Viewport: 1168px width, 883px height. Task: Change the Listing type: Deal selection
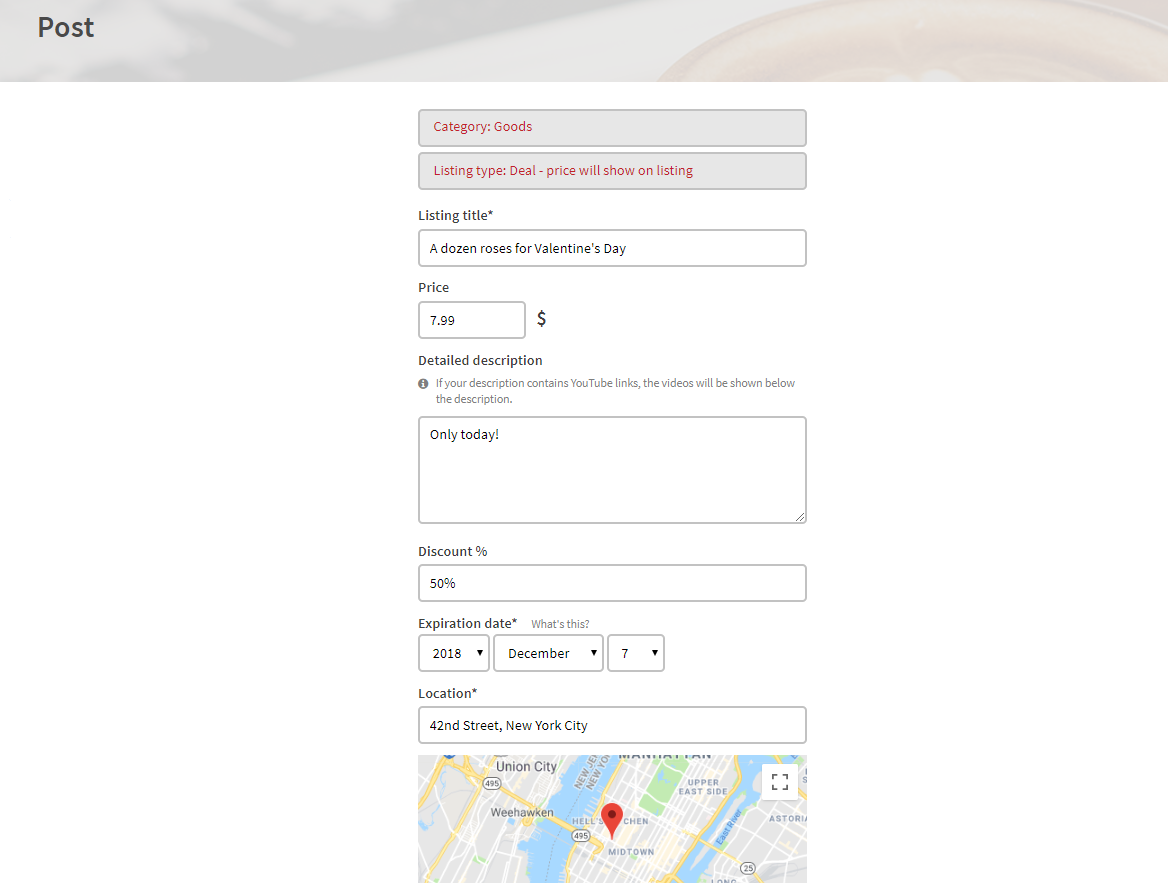[x=612, y=171]
